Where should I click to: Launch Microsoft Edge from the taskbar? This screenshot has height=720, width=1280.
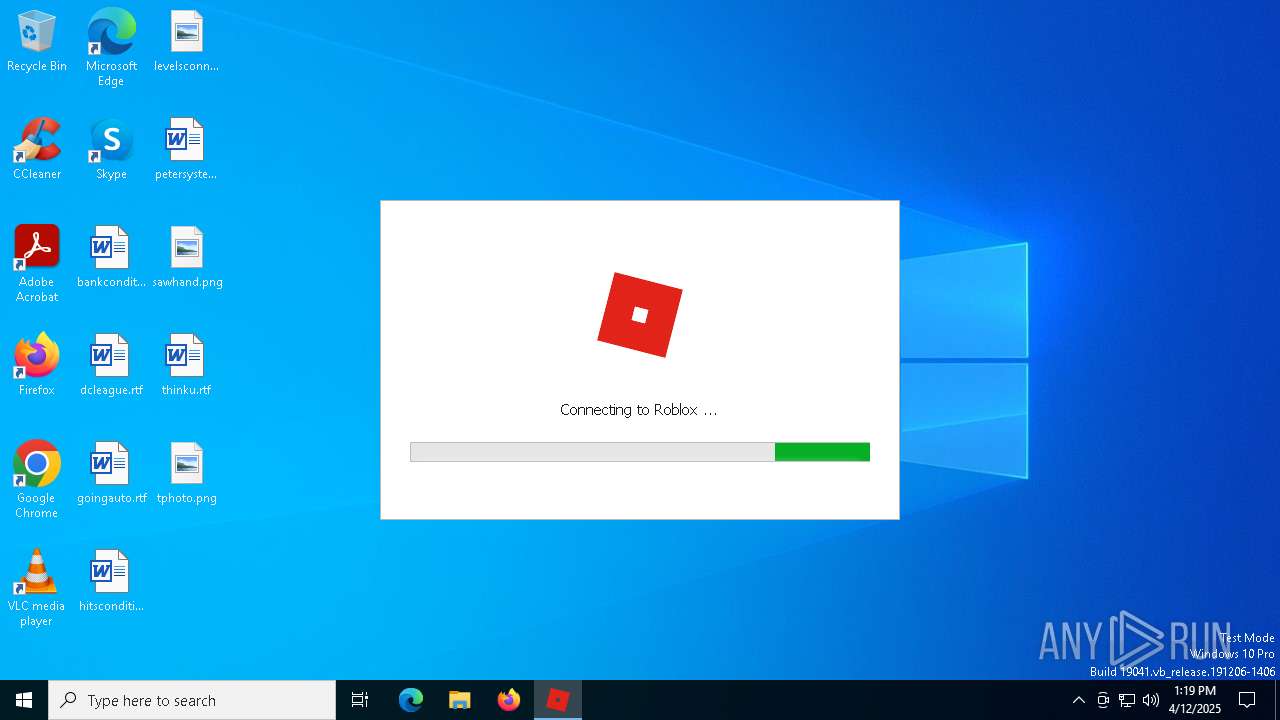(x=411, y=700)
